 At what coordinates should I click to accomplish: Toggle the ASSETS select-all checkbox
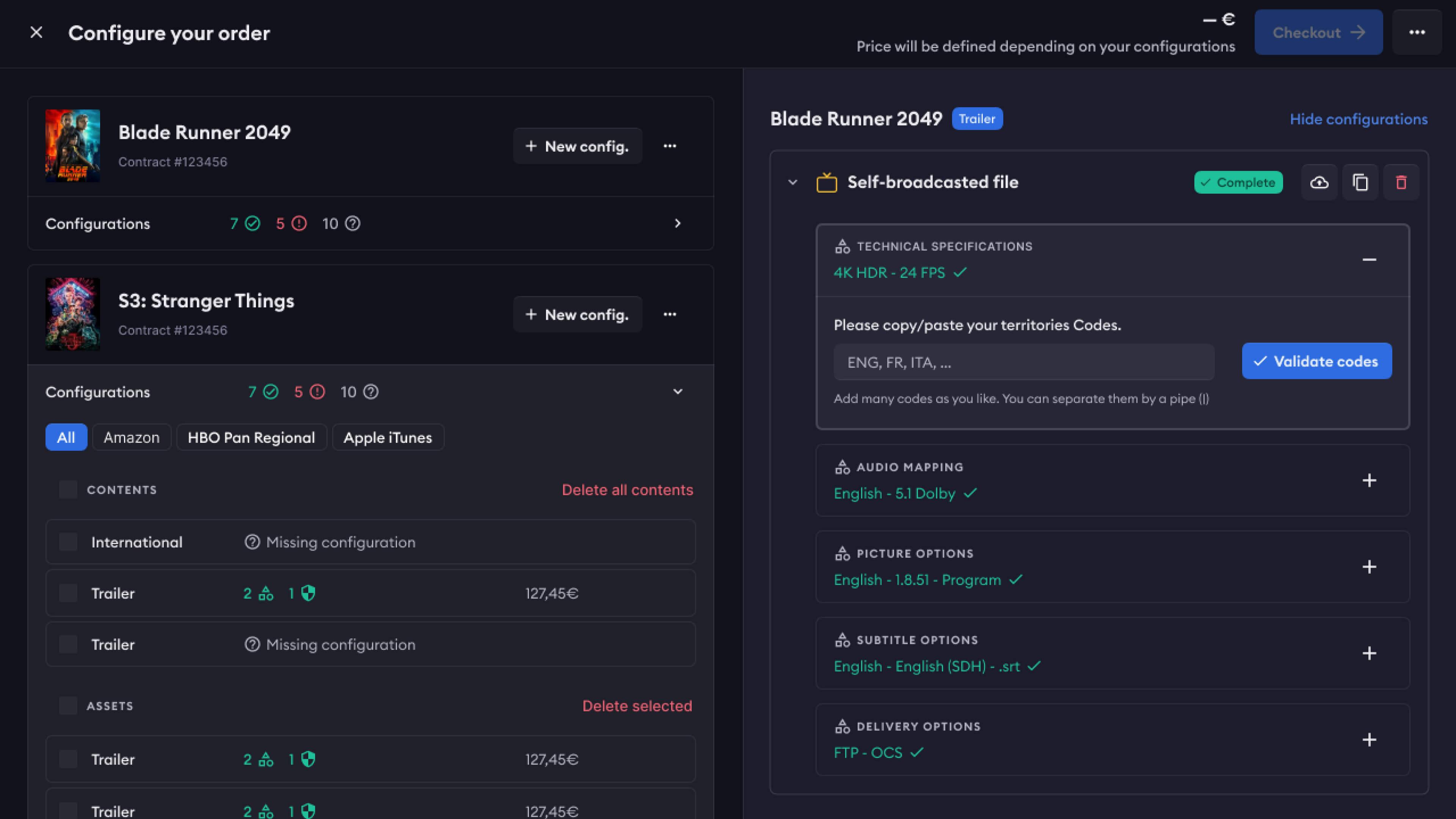(68, 705)
